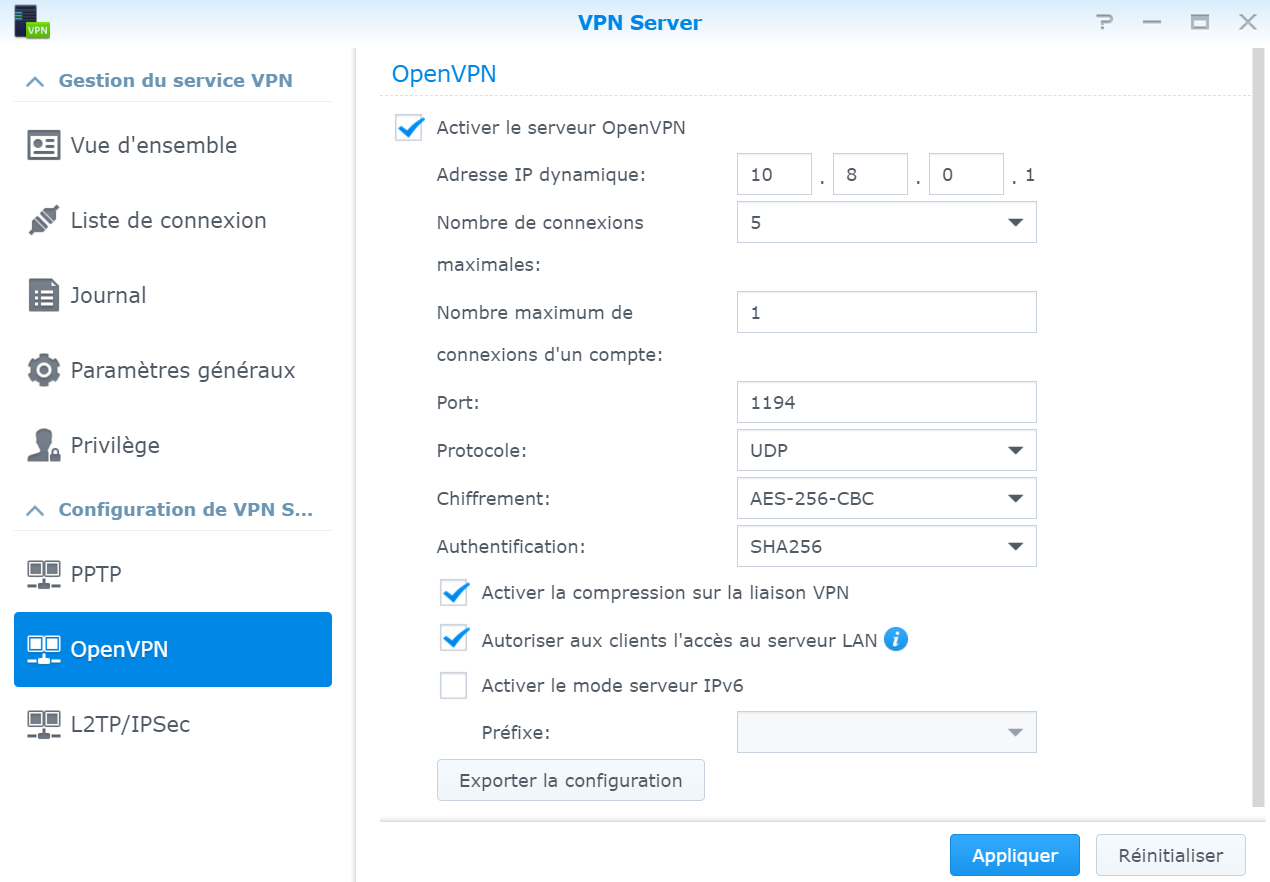
Task: Click Exporter la configuration button
Action: pyautogui.click(x=570, y=781)
